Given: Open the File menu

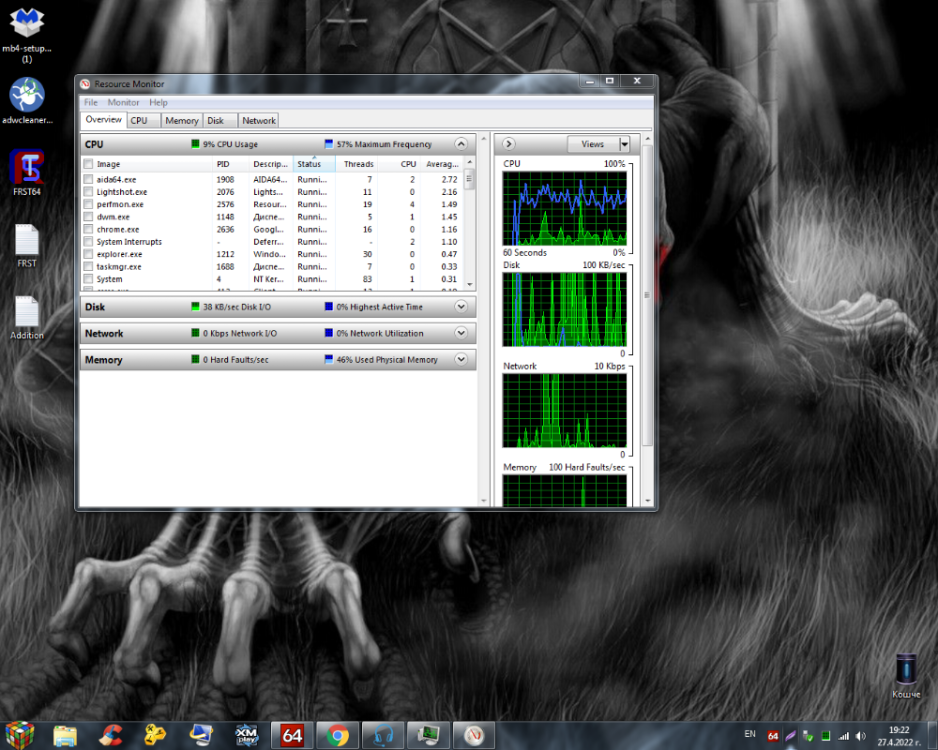Looking at the screenshot, I should point(91,103).
